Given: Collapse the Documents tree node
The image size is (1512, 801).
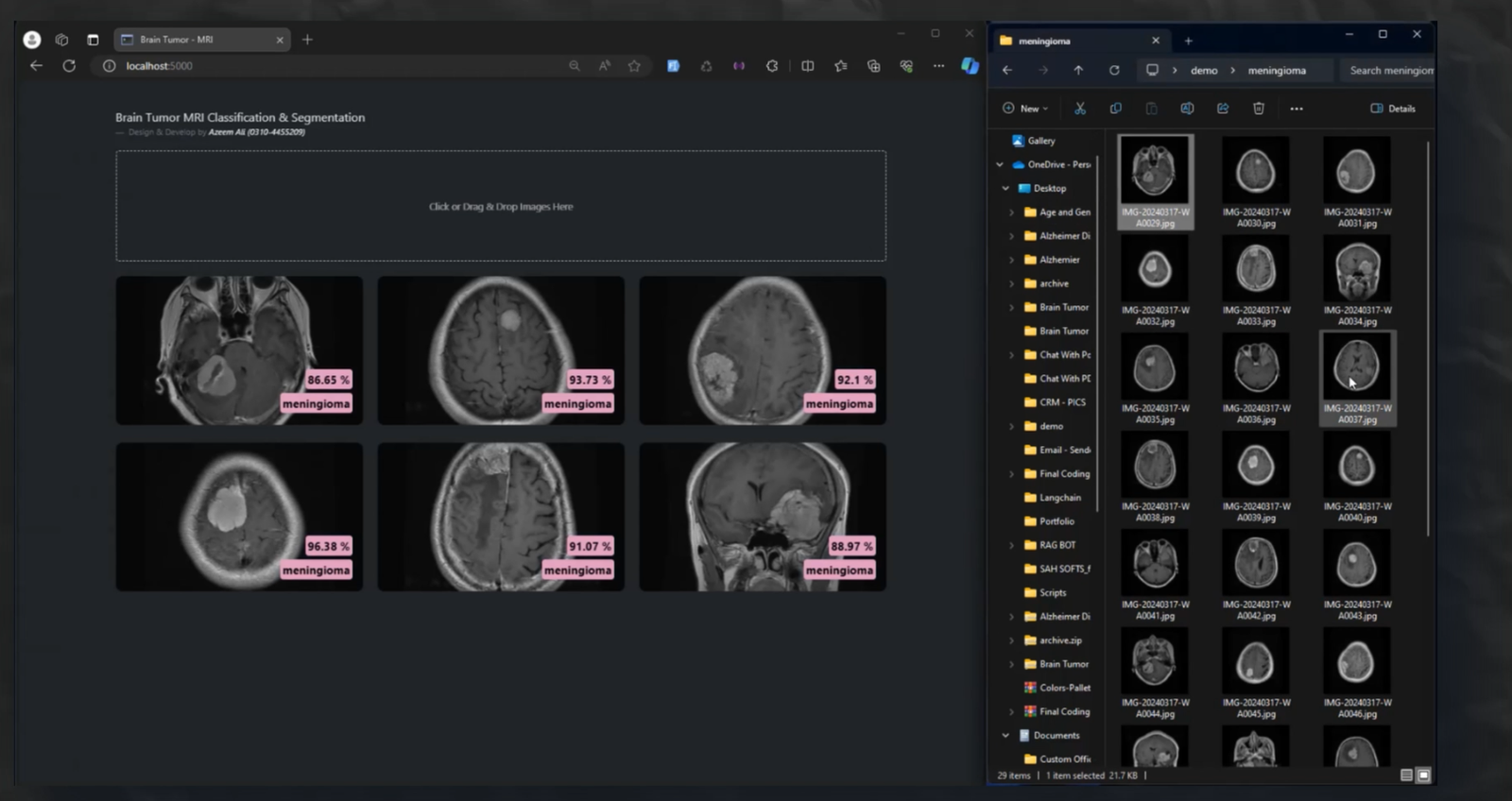Looking at the screenshot, I should [1005, 735].
